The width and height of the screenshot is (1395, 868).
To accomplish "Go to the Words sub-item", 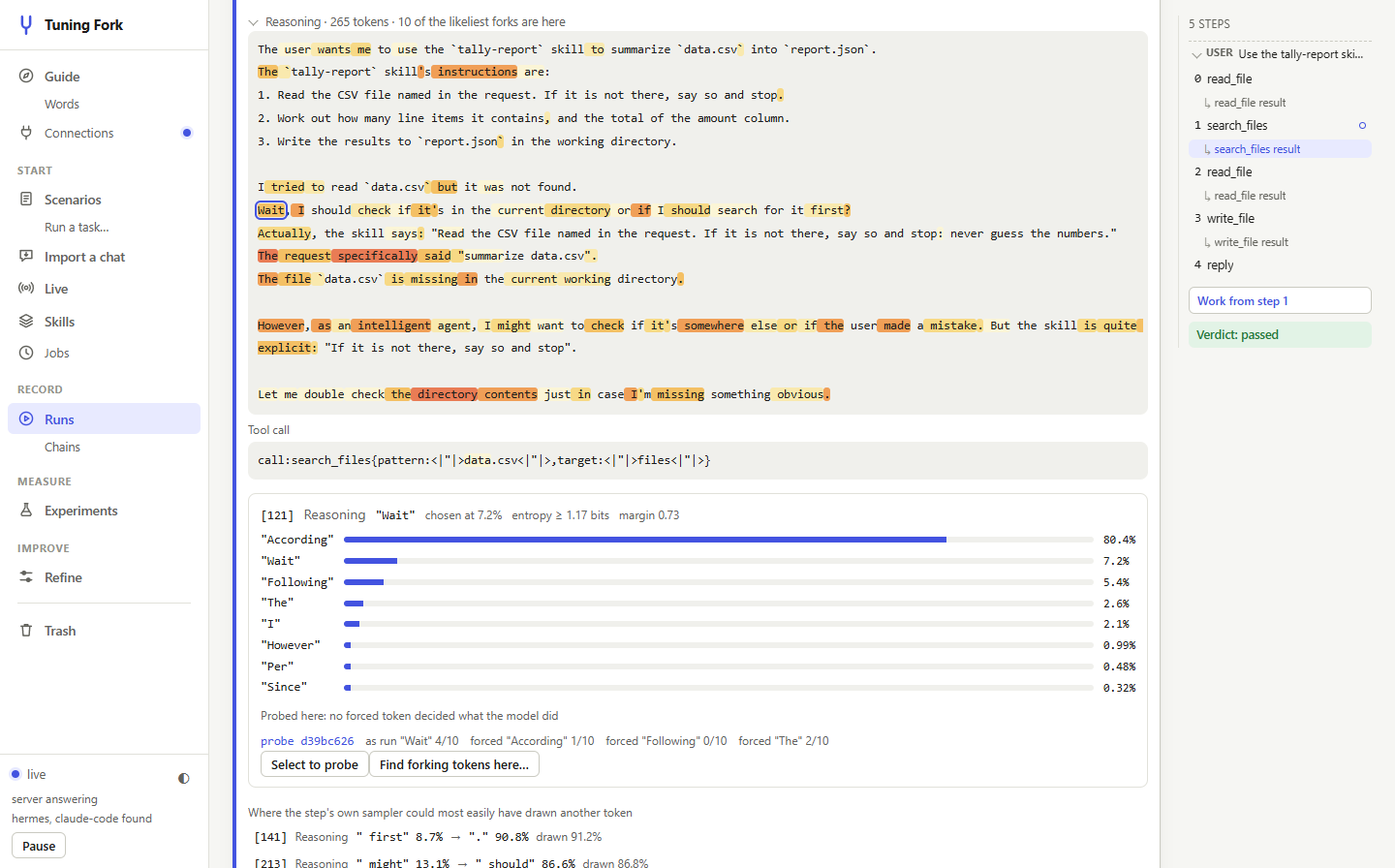I will 62,105.
